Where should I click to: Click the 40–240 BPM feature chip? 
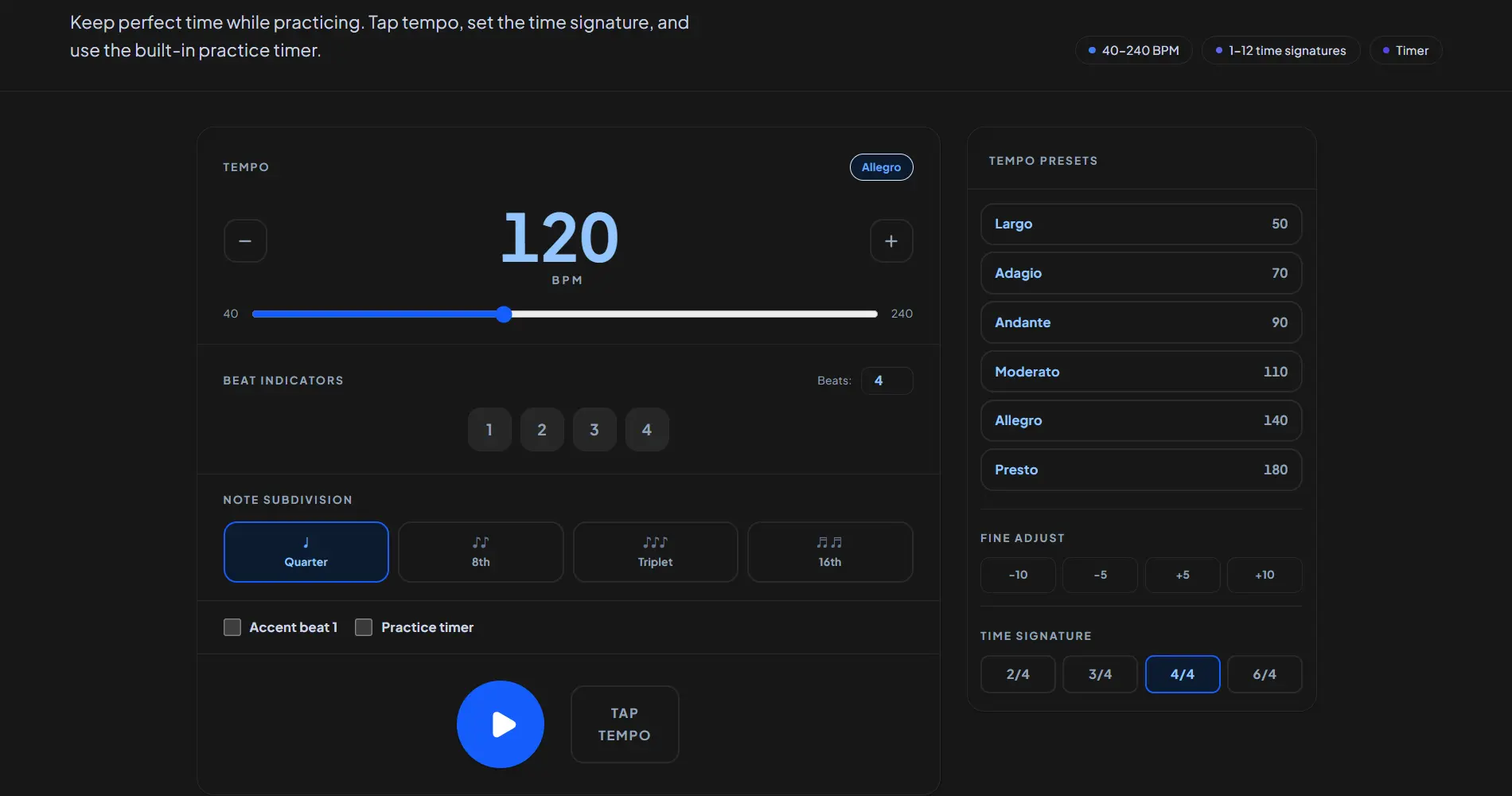coord(1134,50)
